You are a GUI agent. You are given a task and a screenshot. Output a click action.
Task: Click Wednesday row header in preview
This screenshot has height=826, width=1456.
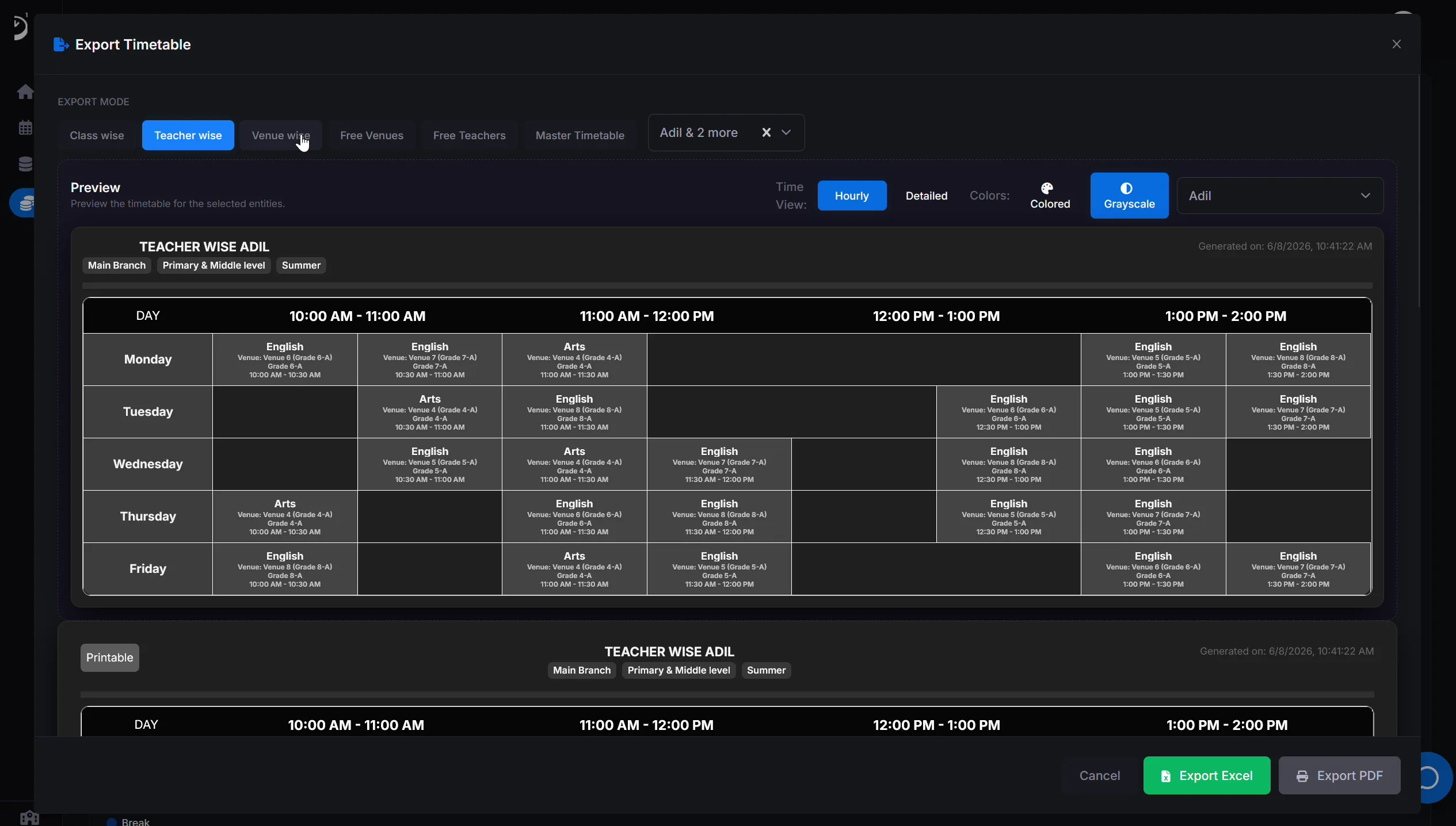click(x=148, y=464)
